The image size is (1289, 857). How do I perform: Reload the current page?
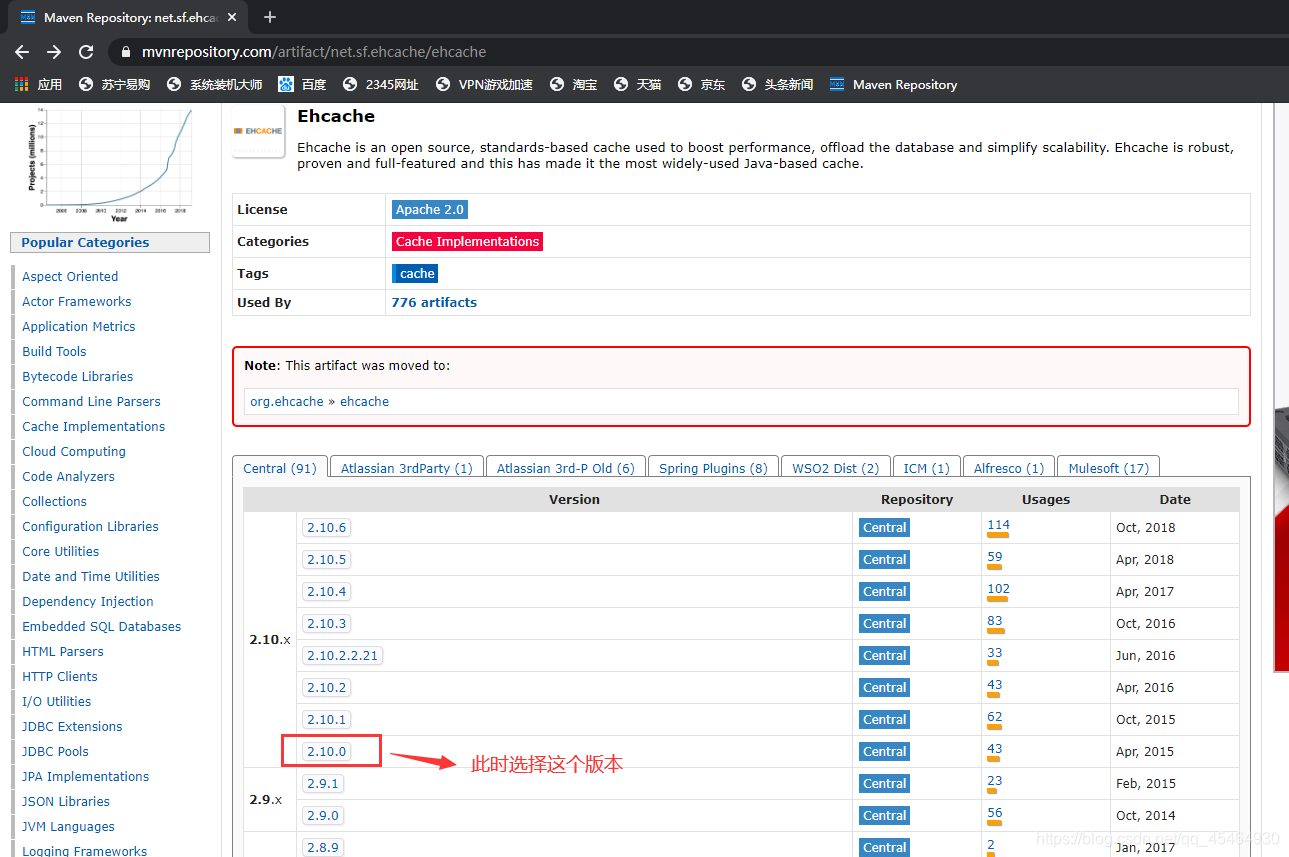point(86,52)
